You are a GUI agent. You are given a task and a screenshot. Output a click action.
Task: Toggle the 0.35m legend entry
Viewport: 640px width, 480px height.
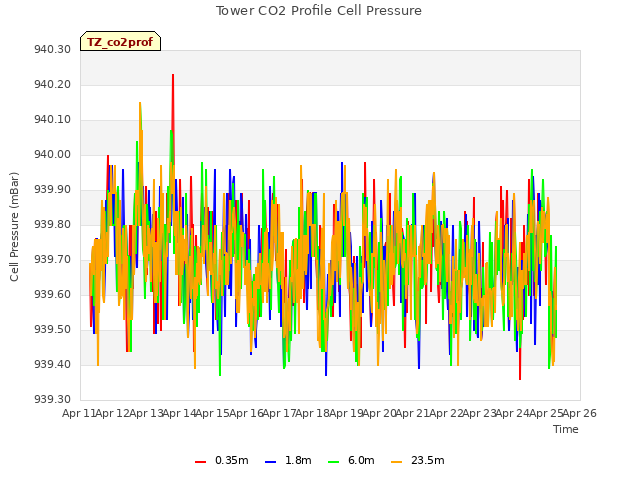coord(222,460)
